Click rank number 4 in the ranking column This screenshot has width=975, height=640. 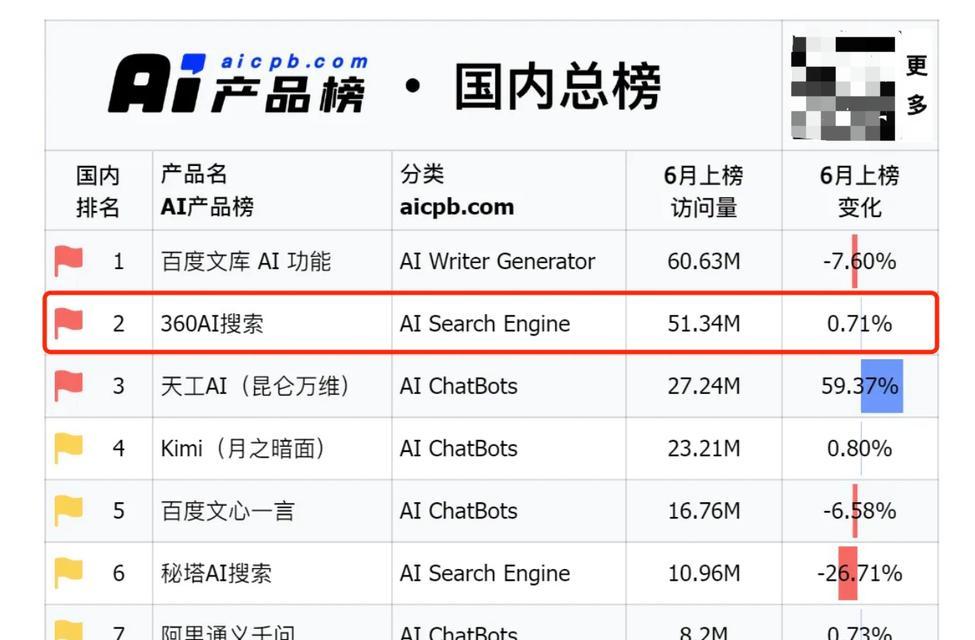118,448
